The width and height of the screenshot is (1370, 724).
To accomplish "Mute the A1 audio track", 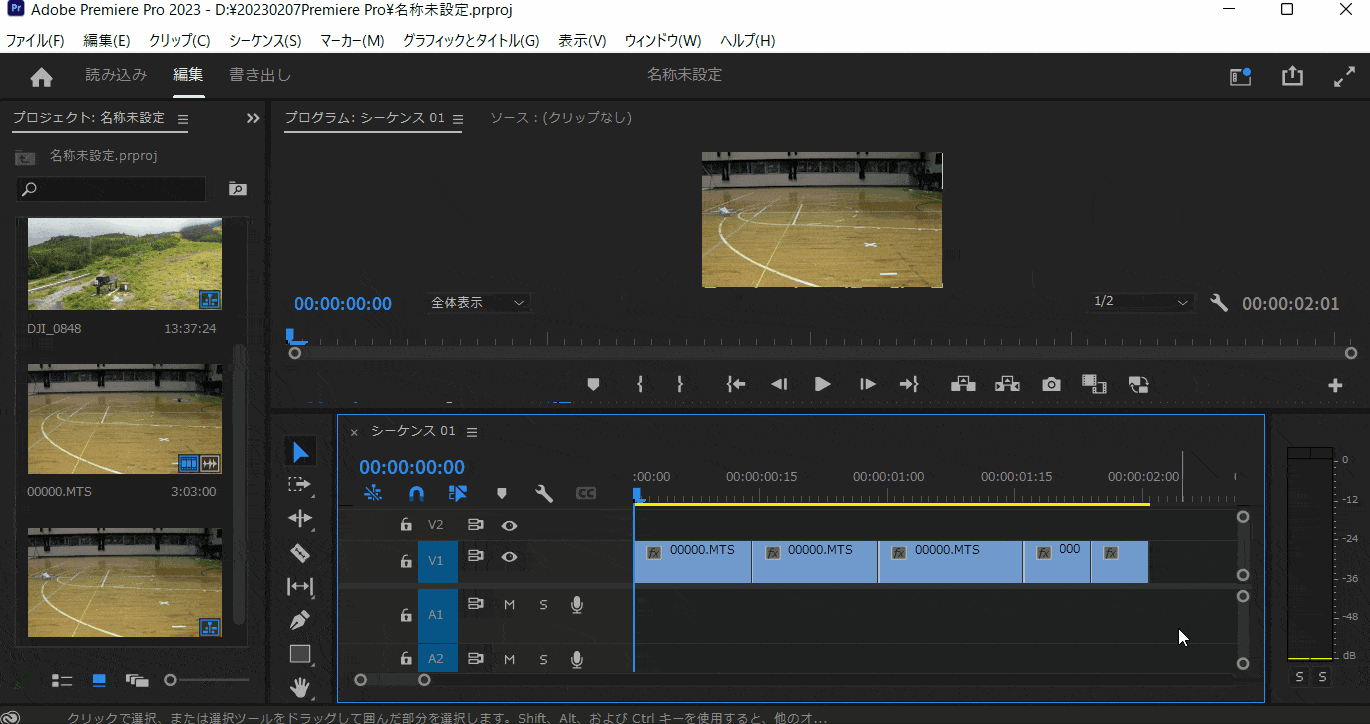I will coord(509,604).
